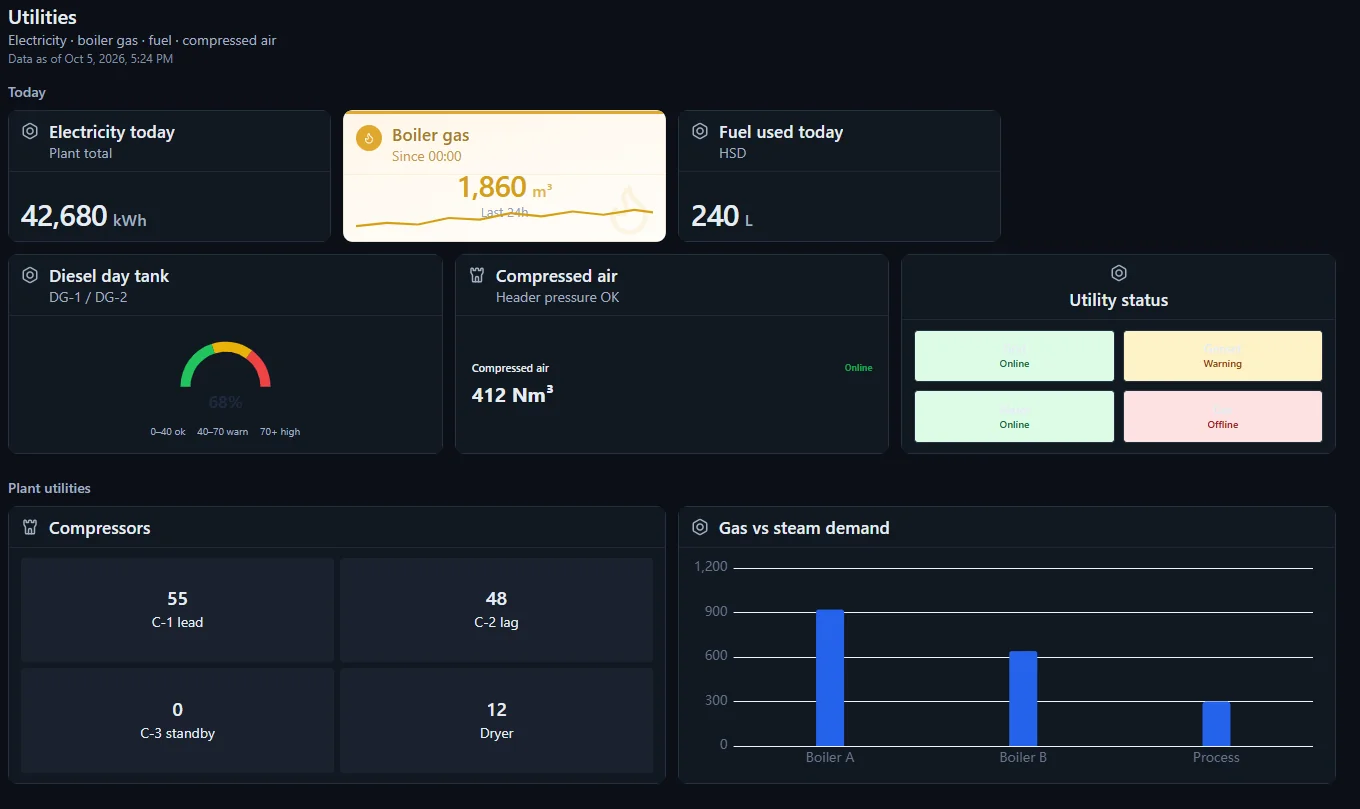Click the Compressed air card header icon

tap(477, 275)
